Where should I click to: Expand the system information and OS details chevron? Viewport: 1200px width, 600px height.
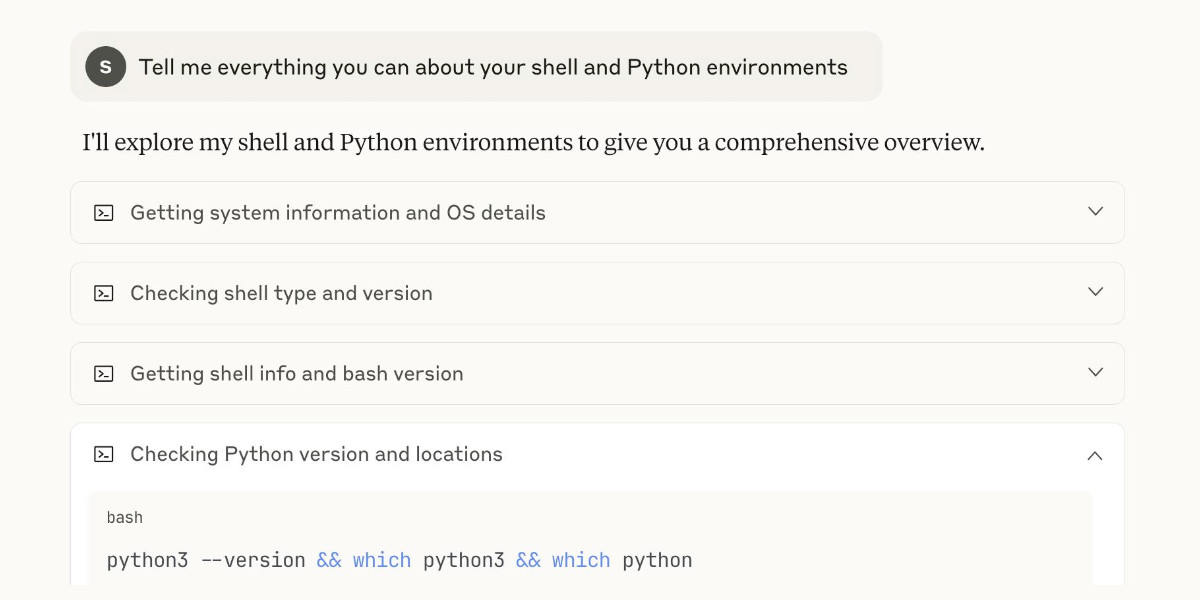coord(1095,212)
